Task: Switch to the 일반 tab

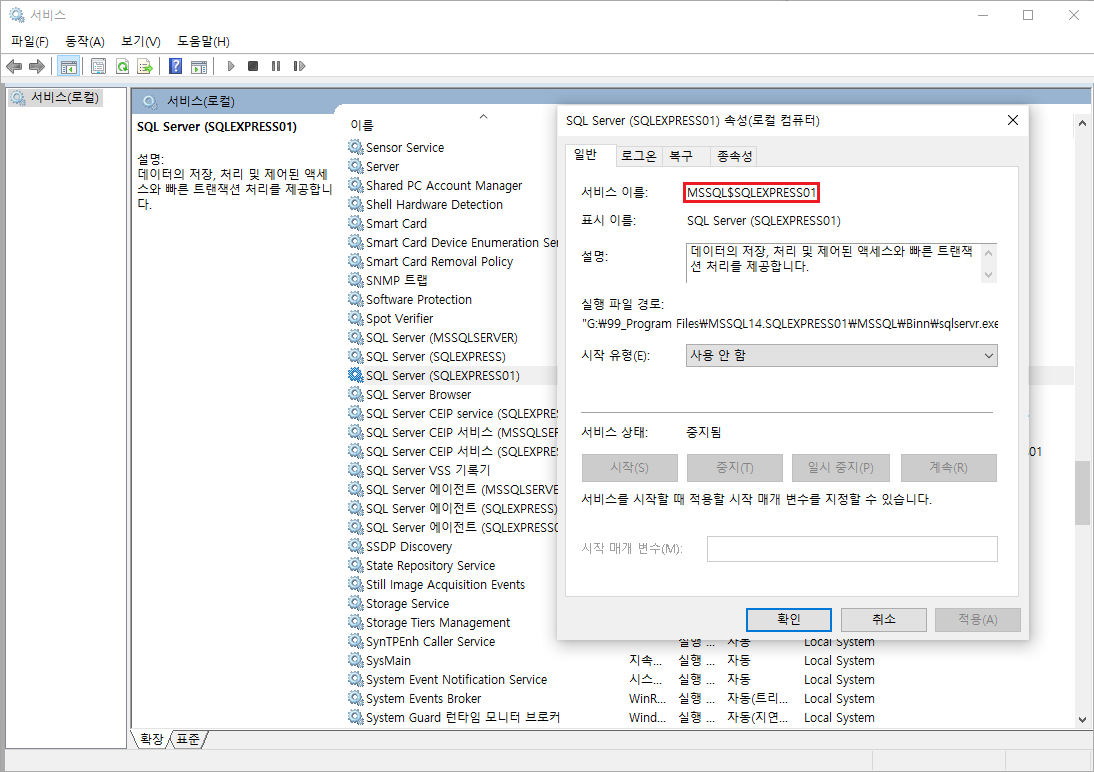Action: (x=585, y=155)
